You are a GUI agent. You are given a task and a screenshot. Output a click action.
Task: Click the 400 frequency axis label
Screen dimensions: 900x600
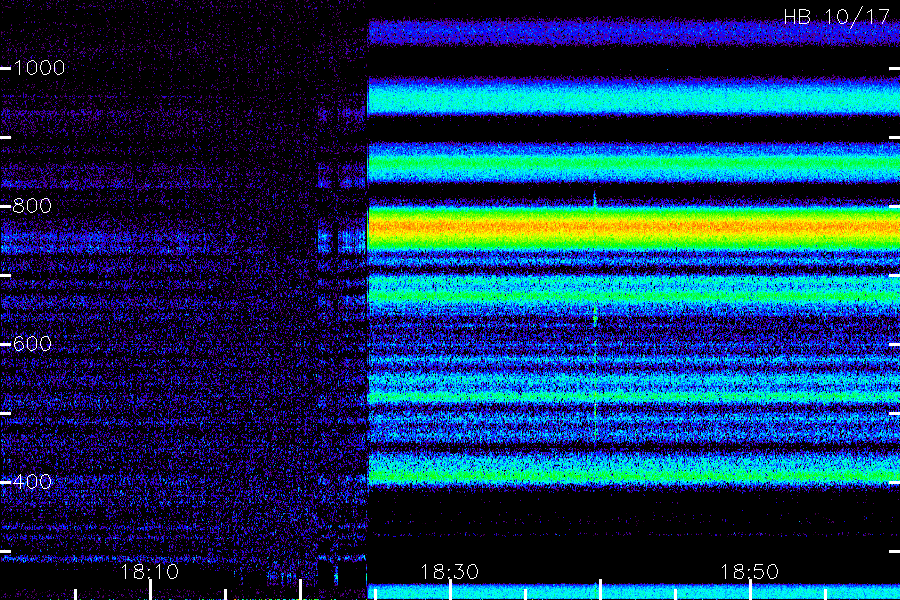click(32, 482)
